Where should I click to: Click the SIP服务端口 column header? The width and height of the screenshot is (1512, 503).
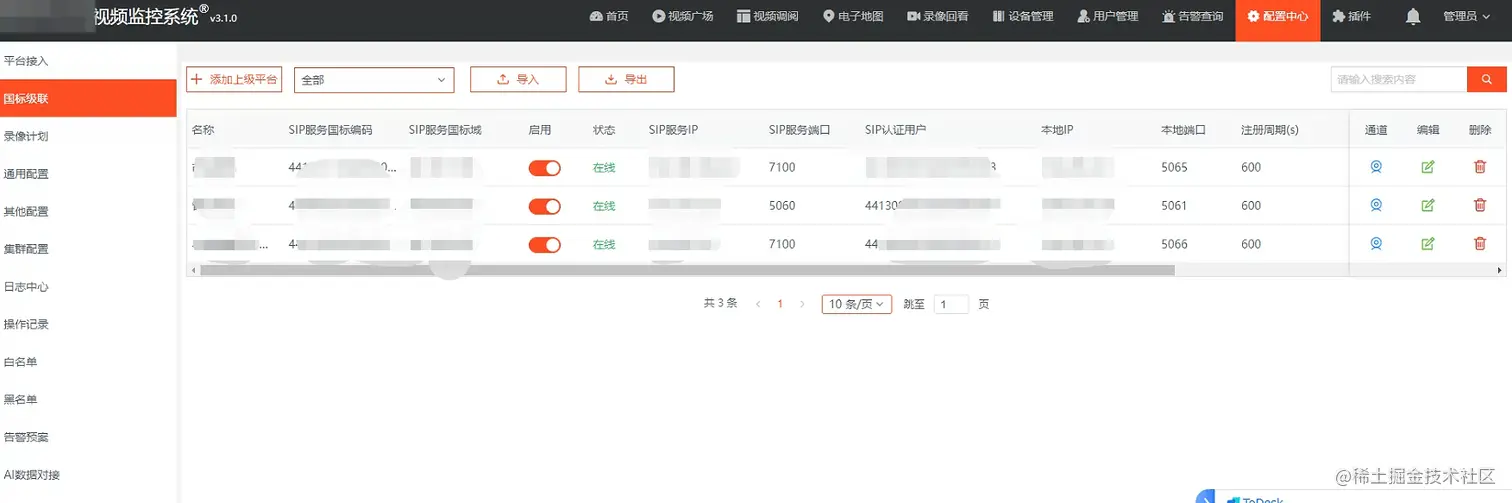pyautogui.click(x=802, y=130)
